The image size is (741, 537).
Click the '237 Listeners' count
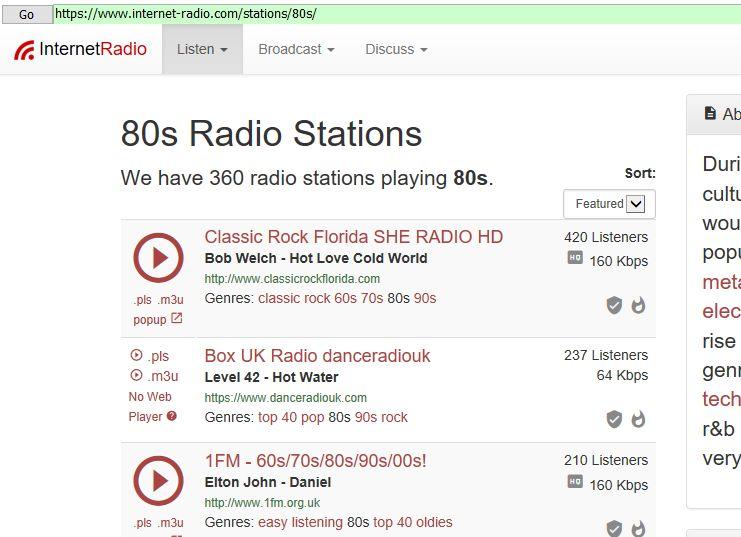click(x=606, y=355)
